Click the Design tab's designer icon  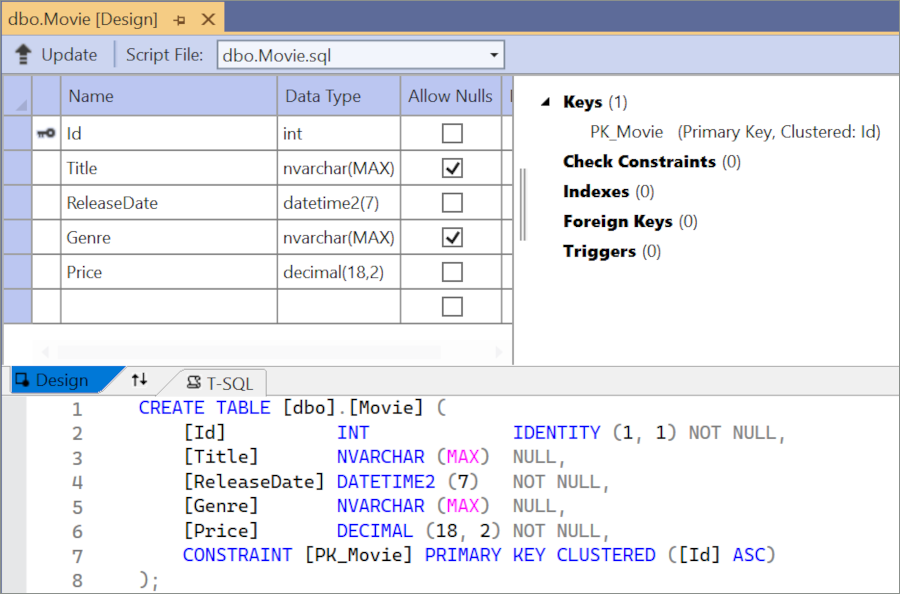pyautogui.click(x=21, y=380)
